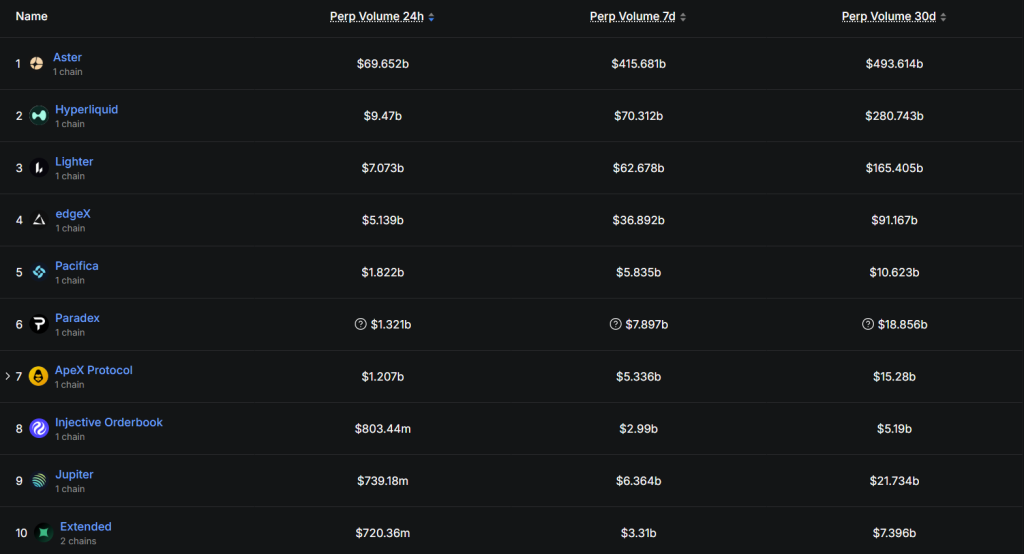Click the Paradex logo icon
The height and width of the screenshot is (554, 1024).
click(x=39, y=324)
